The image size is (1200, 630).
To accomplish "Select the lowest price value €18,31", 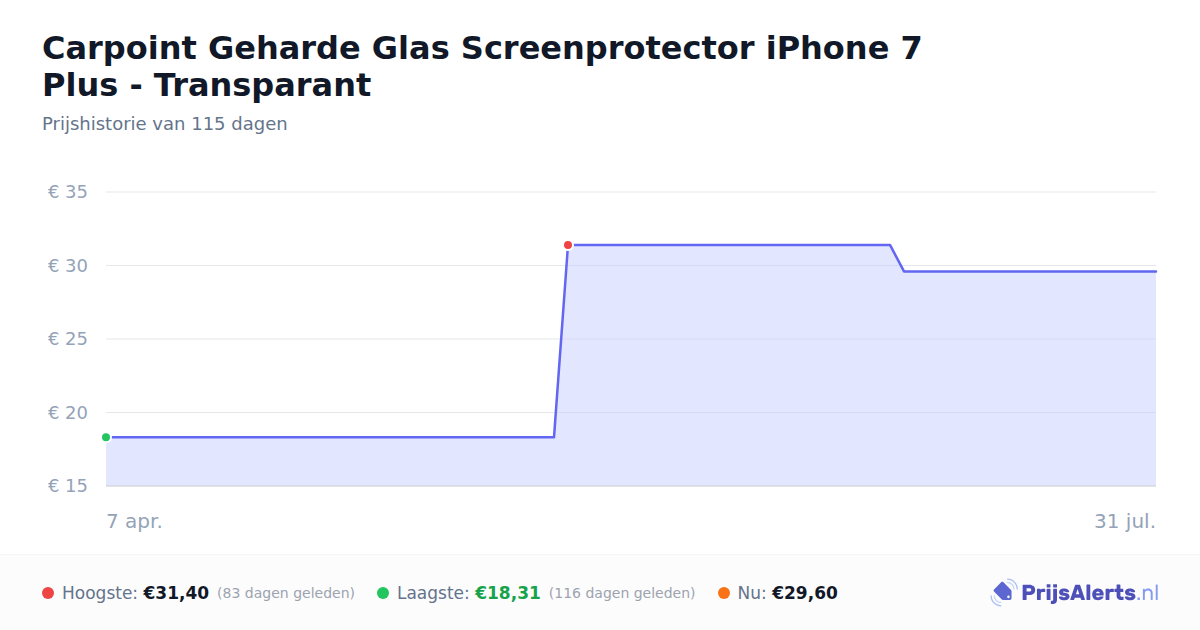I will pos(507,593).
